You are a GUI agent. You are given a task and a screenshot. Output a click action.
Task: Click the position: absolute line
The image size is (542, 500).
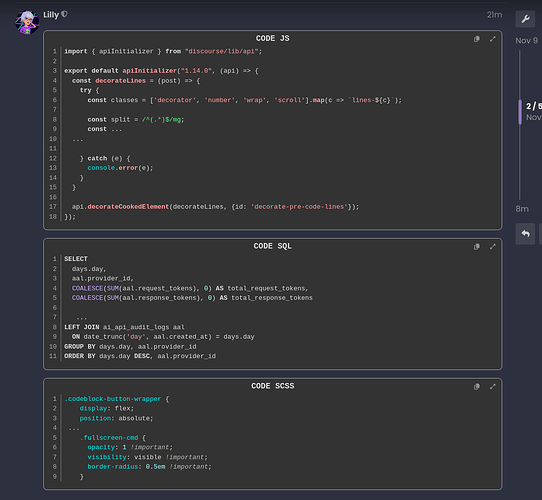point(116,418)
